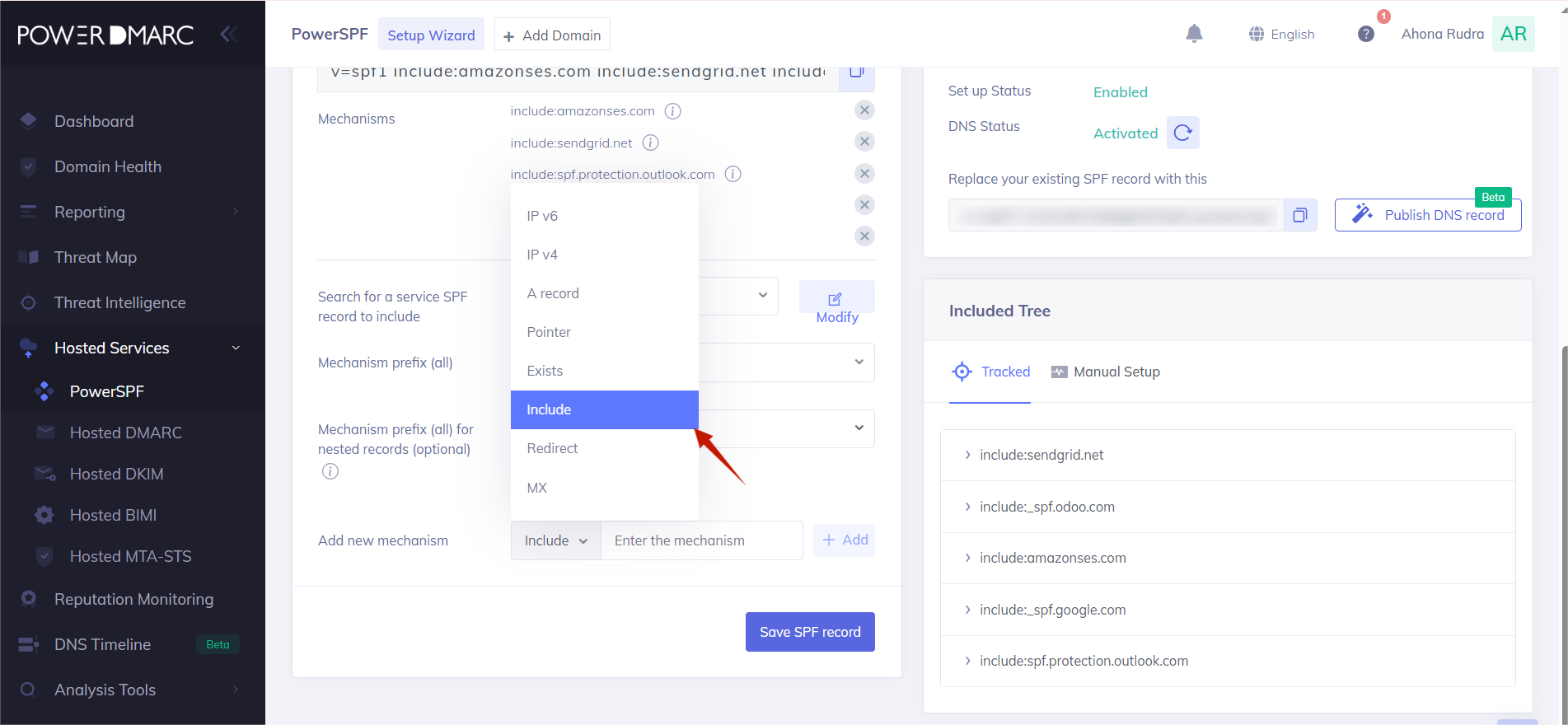Select Redirect from the mechanism list
1568x725 pixels.
tap(552, 448)
